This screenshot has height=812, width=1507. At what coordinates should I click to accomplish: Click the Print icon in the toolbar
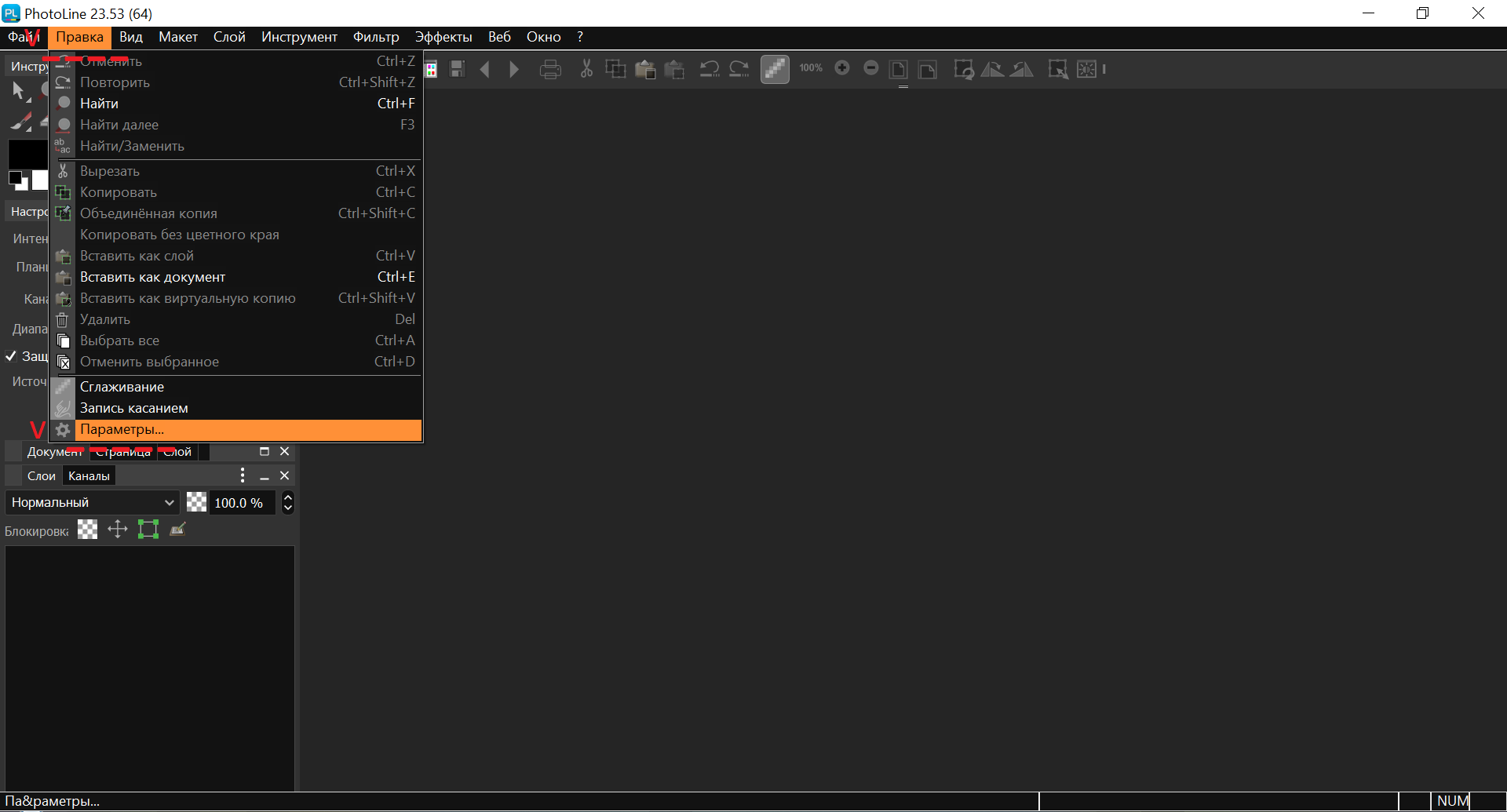click(x=550, y=70)
